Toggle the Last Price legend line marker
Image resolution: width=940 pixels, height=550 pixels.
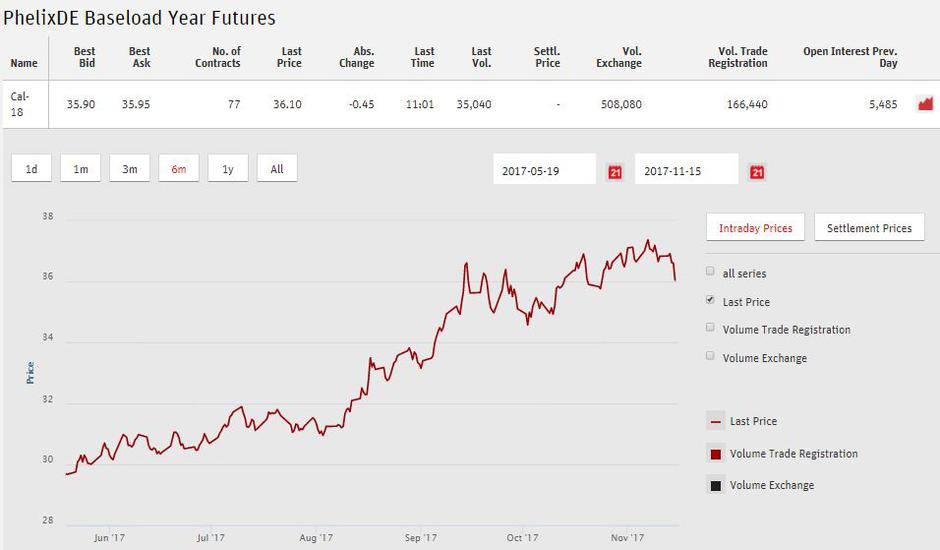tap(715, 422)
